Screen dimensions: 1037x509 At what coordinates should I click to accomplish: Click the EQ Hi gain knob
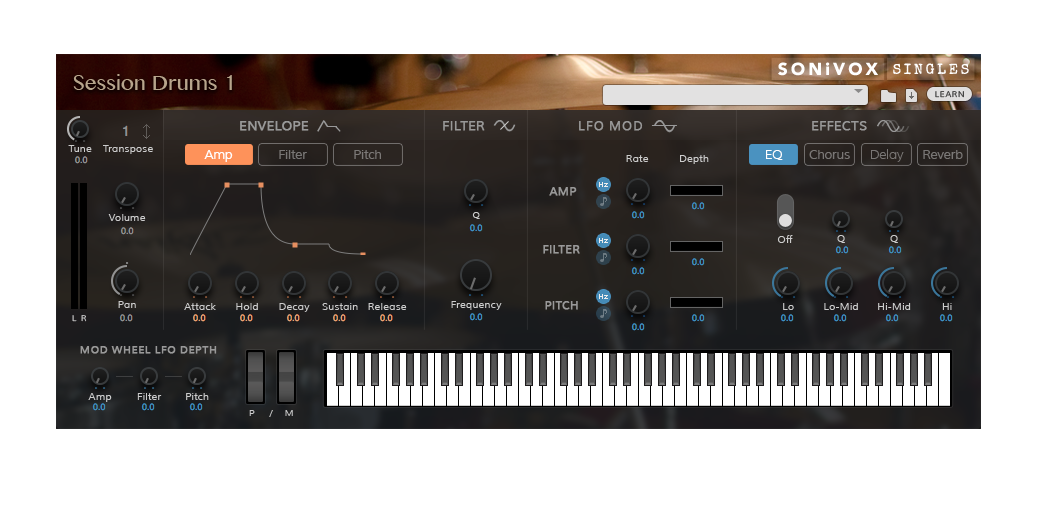coord(946,284)
